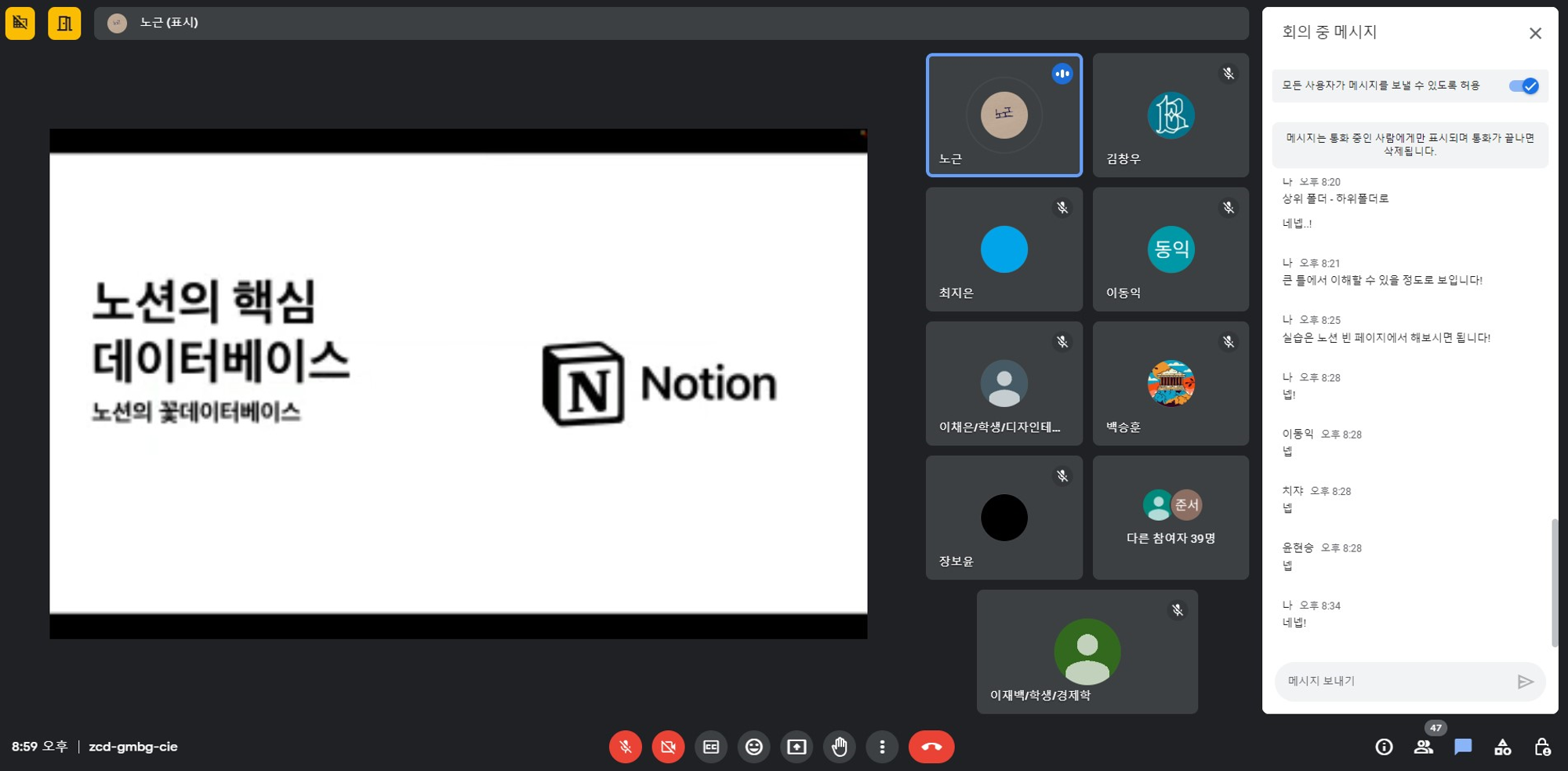This screenshot has height=771, width=1568.
Task: Click 장보윤 muted microphone icon
Action: click(x=1062, y=476)
